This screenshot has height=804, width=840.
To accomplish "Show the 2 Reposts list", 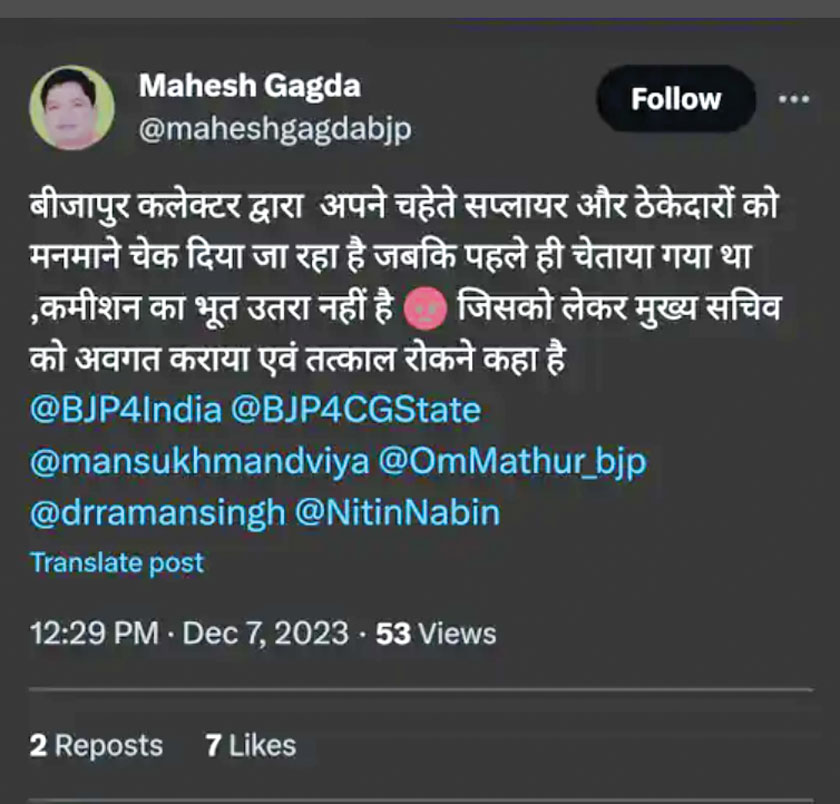I will (x=96, y=746).
